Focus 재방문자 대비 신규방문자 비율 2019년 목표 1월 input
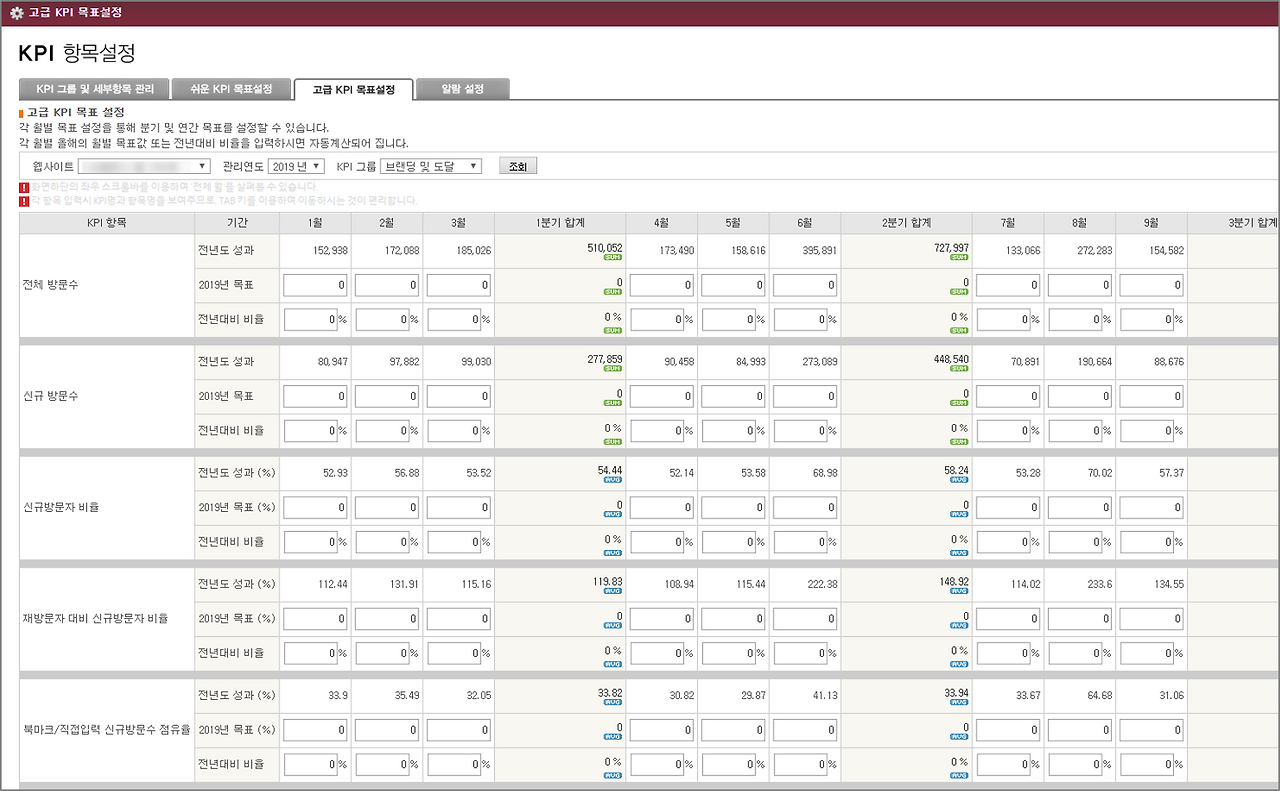 pos(316,619)
